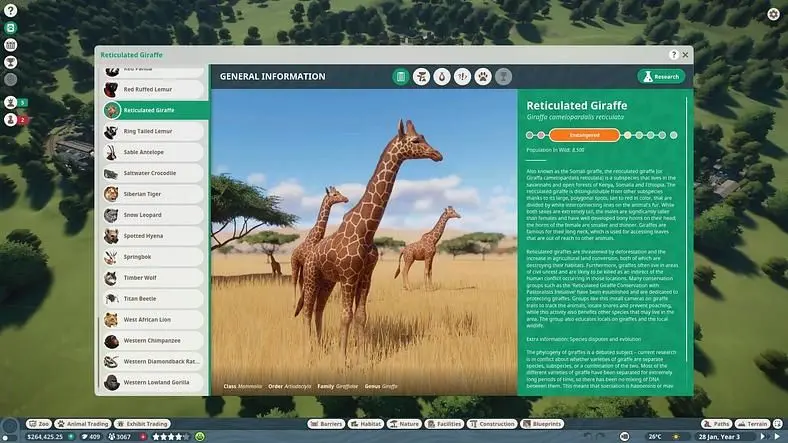Click the help question mark icon at top left
The width and height of the screenshot is (788, 443).
(x=11, y=11)
